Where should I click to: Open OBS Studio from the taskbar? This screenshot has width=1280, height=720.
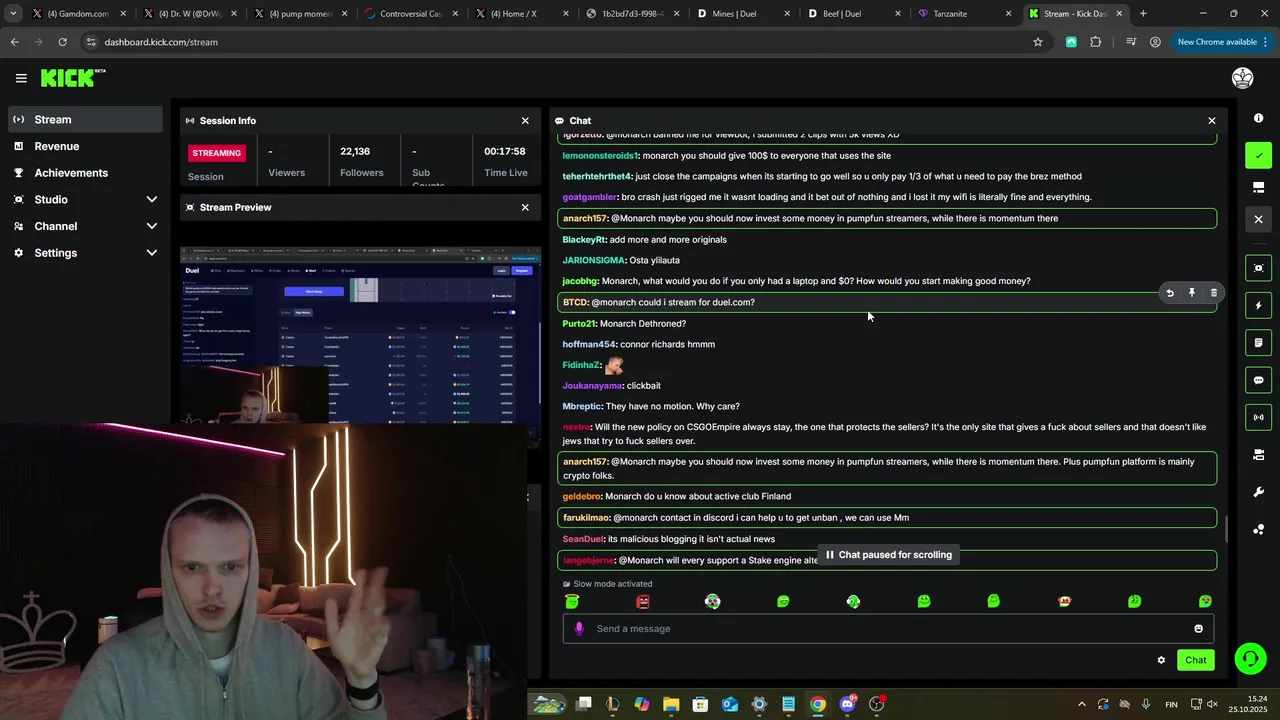(877, 704)
